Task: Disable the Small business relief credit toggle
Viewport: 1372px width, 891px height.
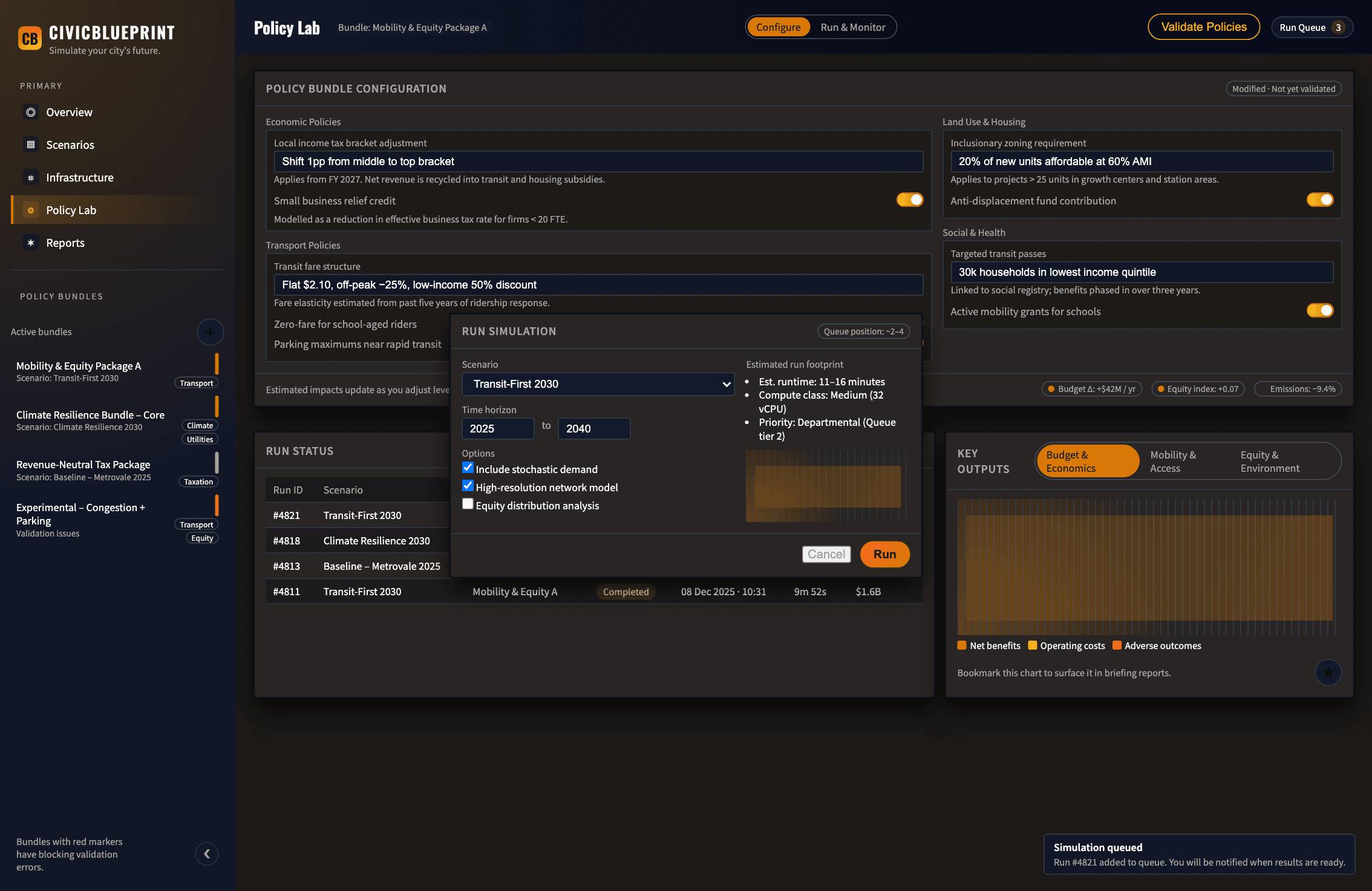Action: [x=909, y=200]
